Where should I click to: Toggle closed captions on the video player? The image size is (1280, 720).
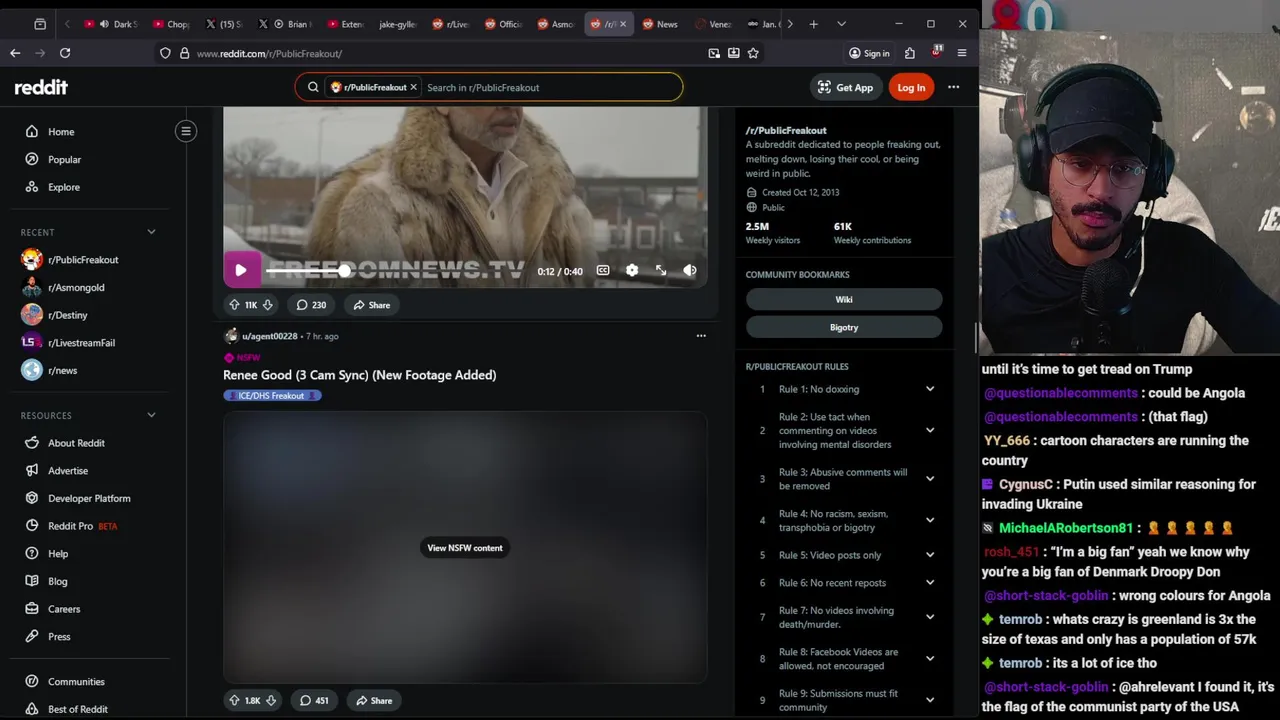click(603, 270)
